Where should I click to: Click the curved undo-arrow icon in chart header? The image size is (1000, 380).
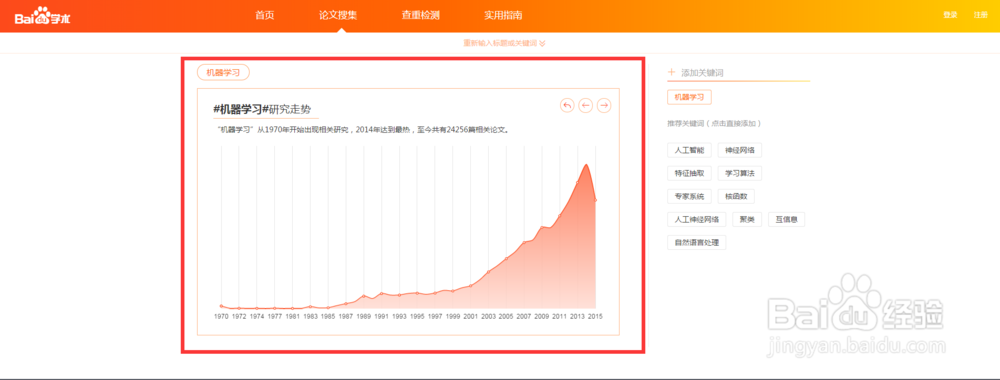567,105
